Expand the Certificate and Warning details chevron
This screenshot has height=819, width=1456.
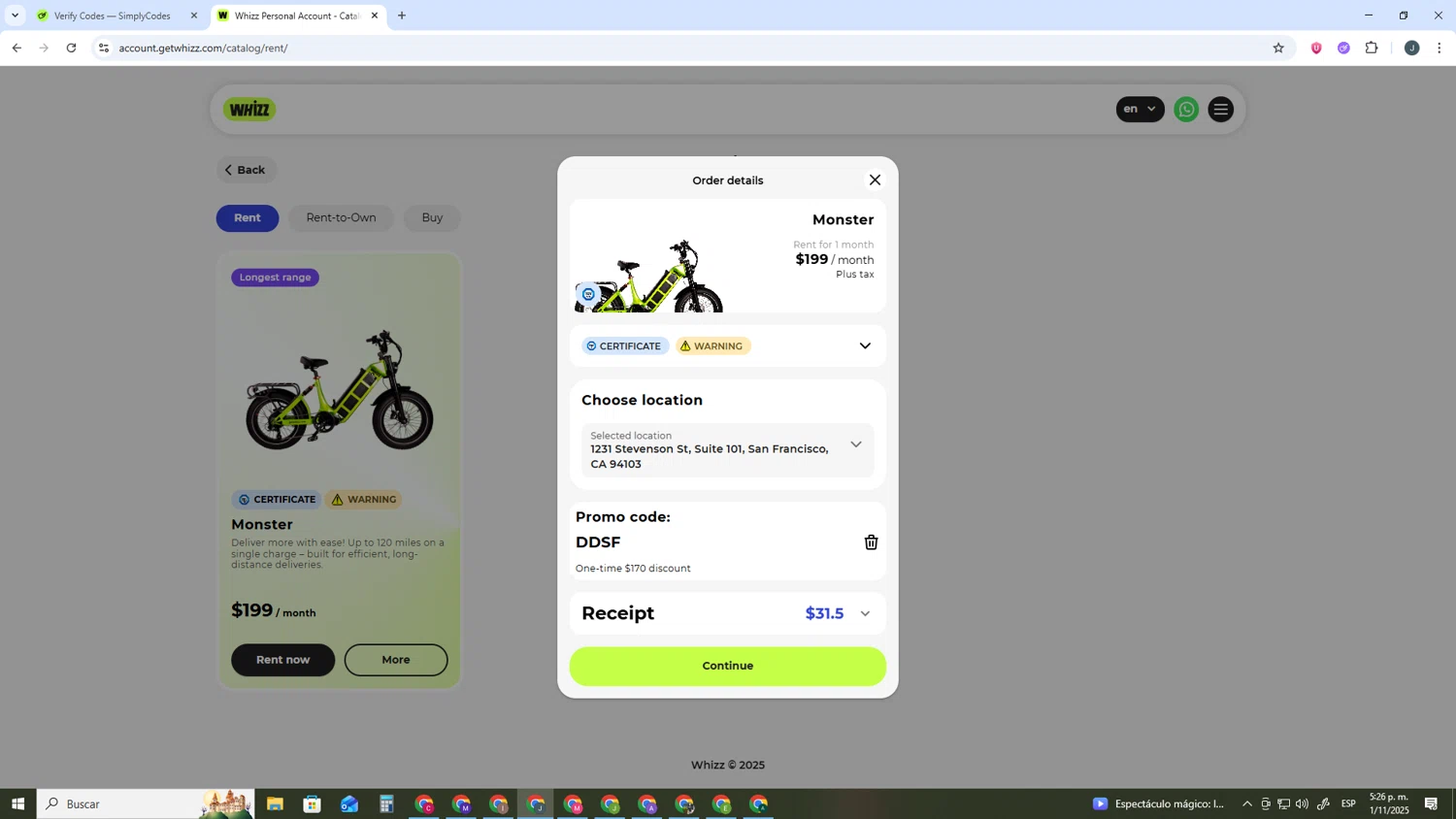click(865, 345)
